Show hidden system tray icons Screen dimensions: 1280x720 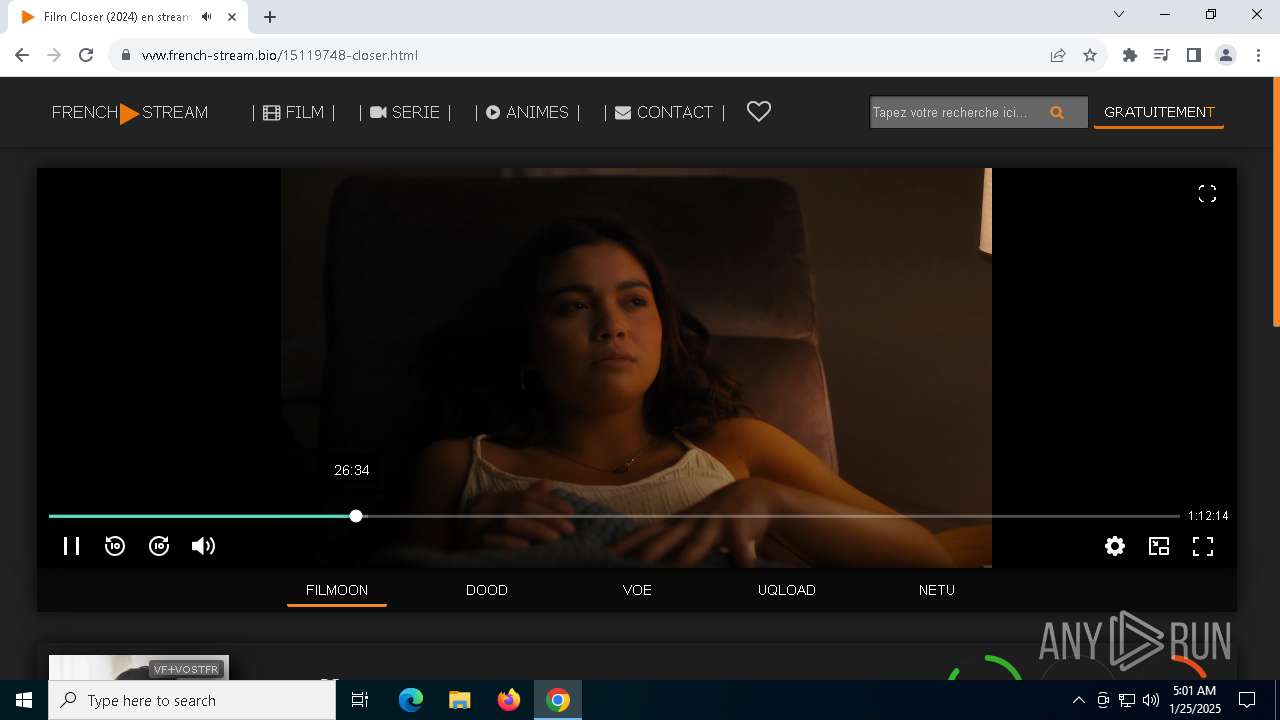pyautogui.click(x=1079, y=700)
